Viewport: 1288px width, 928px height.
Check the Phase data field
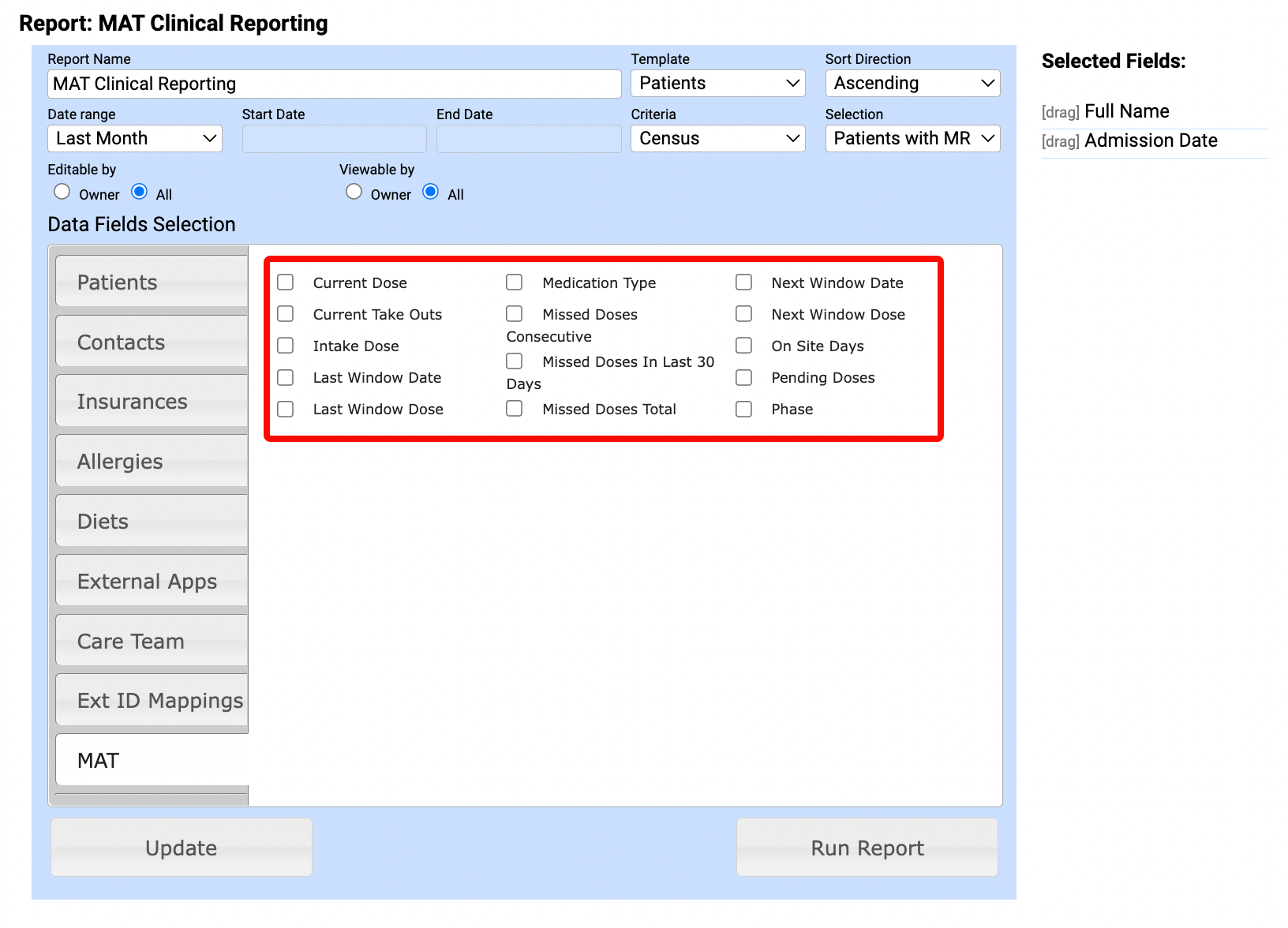tap(743, 409)
